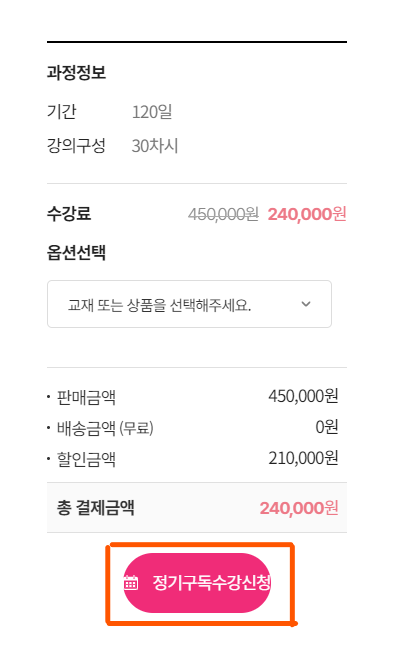Click the 120일 duration value
This screenshot has width=405, height=647.
[152, 111]
